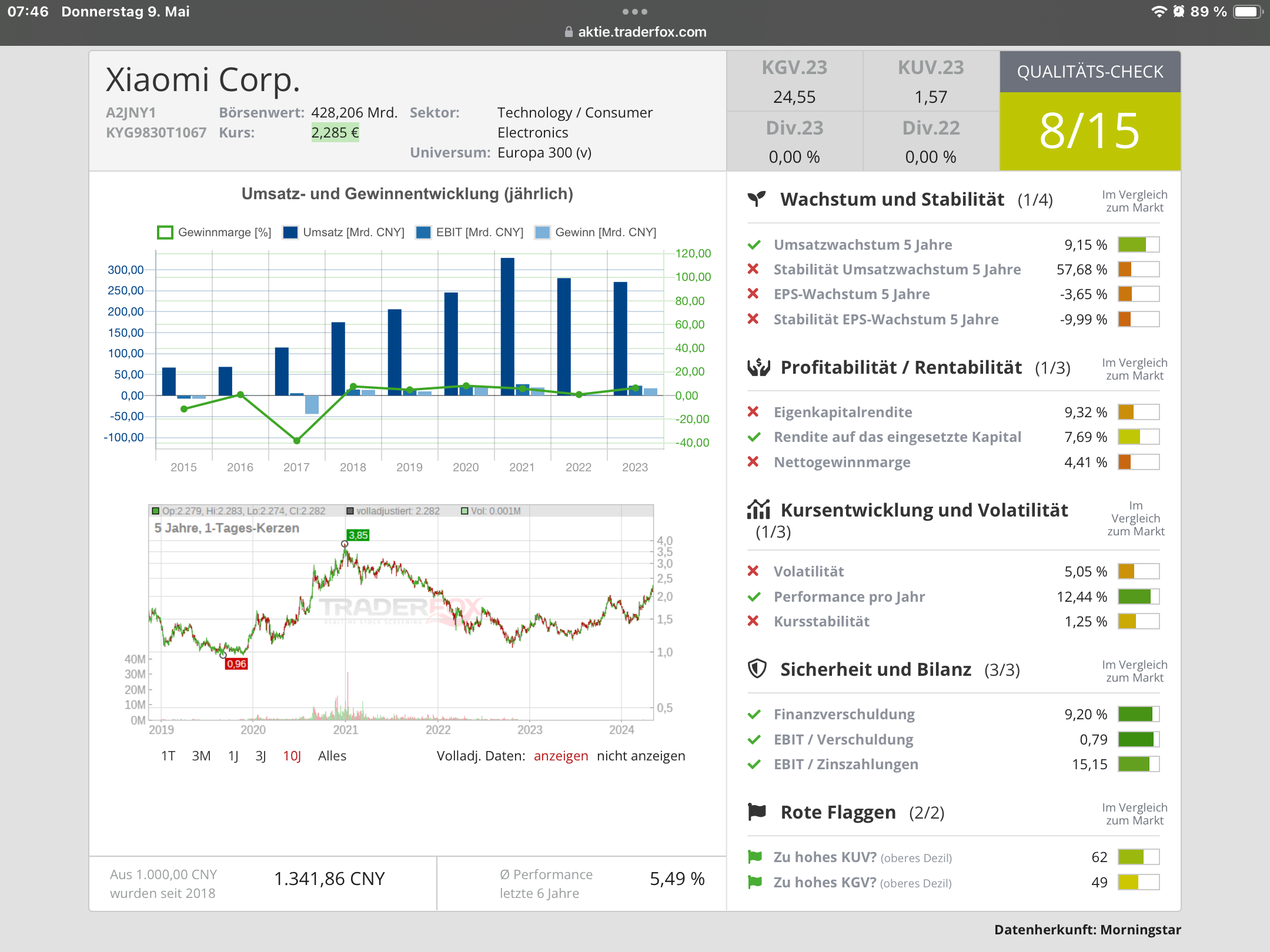Click the black flag icon beside Rote Flaggen

tap(757, 812)
